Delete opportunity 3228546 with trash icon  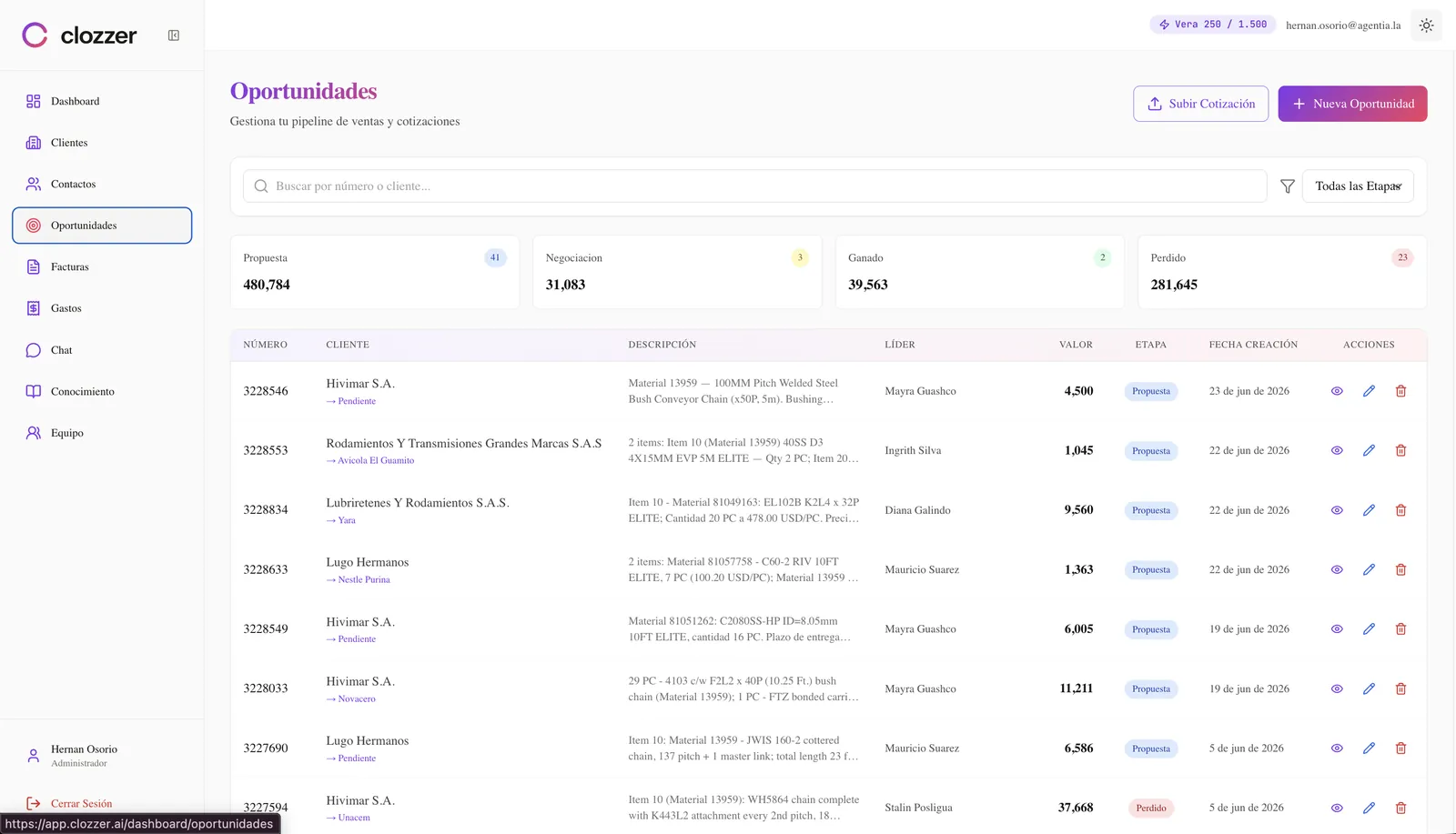pyautogui.click(x=1400, y=391)
